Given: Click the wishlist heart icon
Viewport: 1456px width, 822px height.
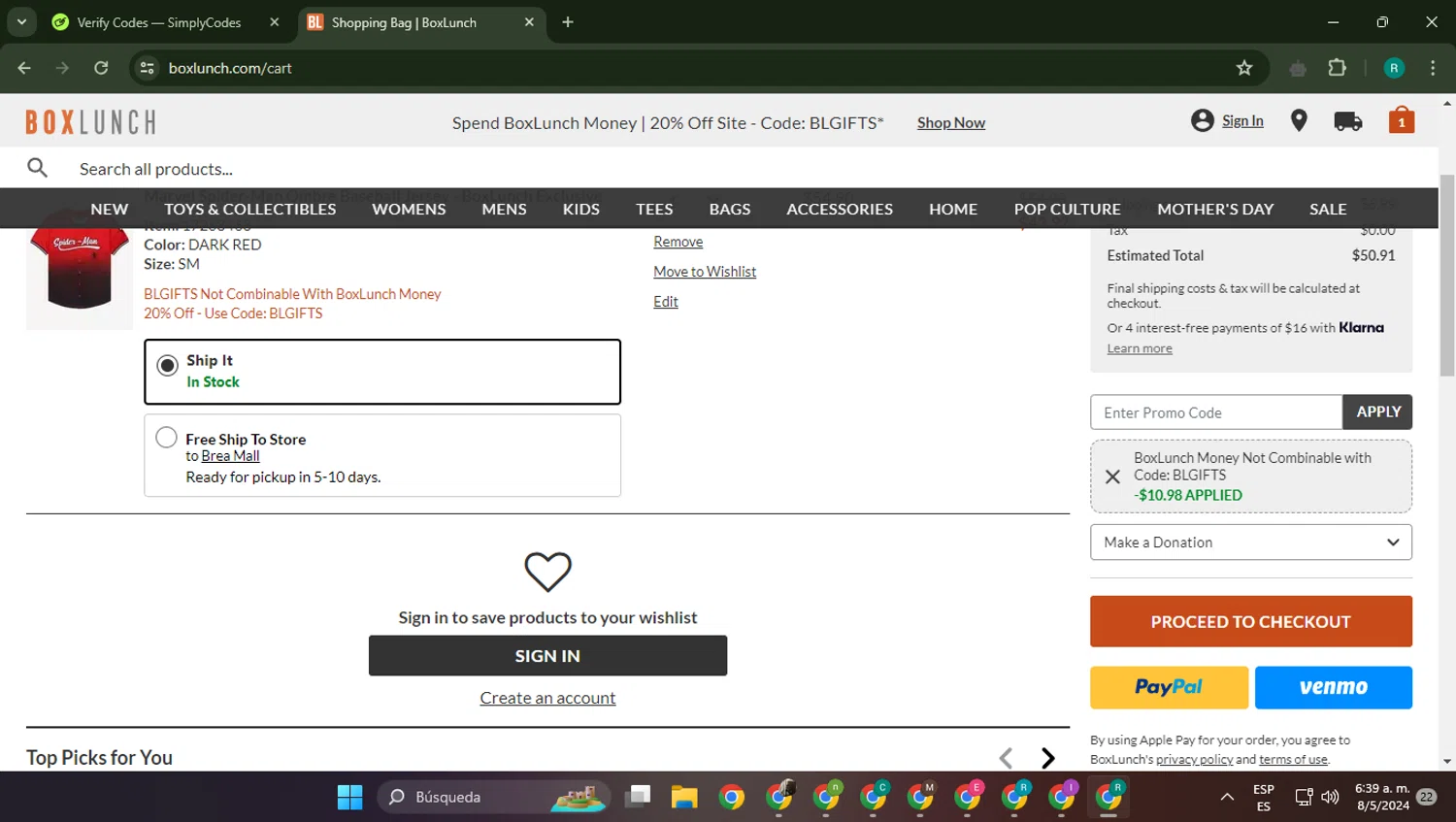Looking at the screenshot, I should point(547,572).
